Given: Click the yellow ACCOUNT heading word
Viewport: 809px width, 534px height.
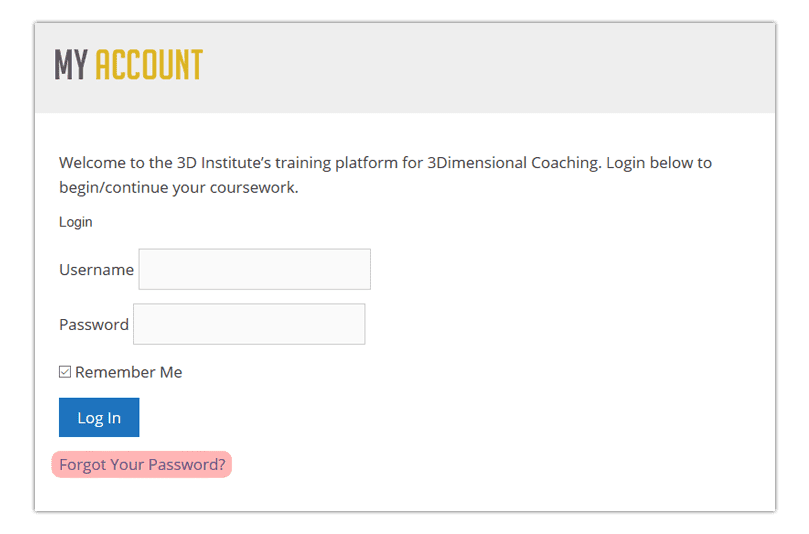Looking at the screenshot, I should click(x=149, y=65).
